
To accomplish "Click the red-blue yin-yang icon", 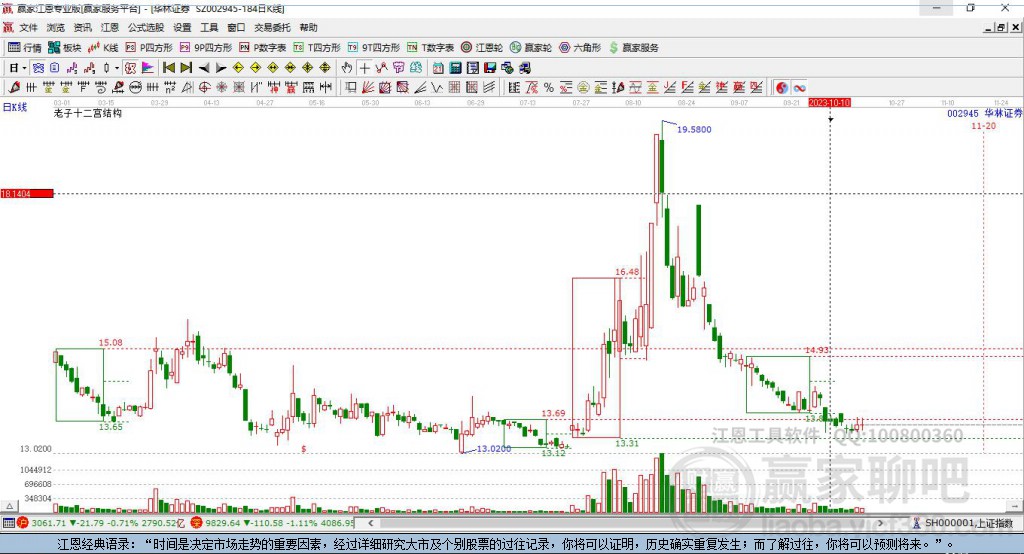I will 782,88.
